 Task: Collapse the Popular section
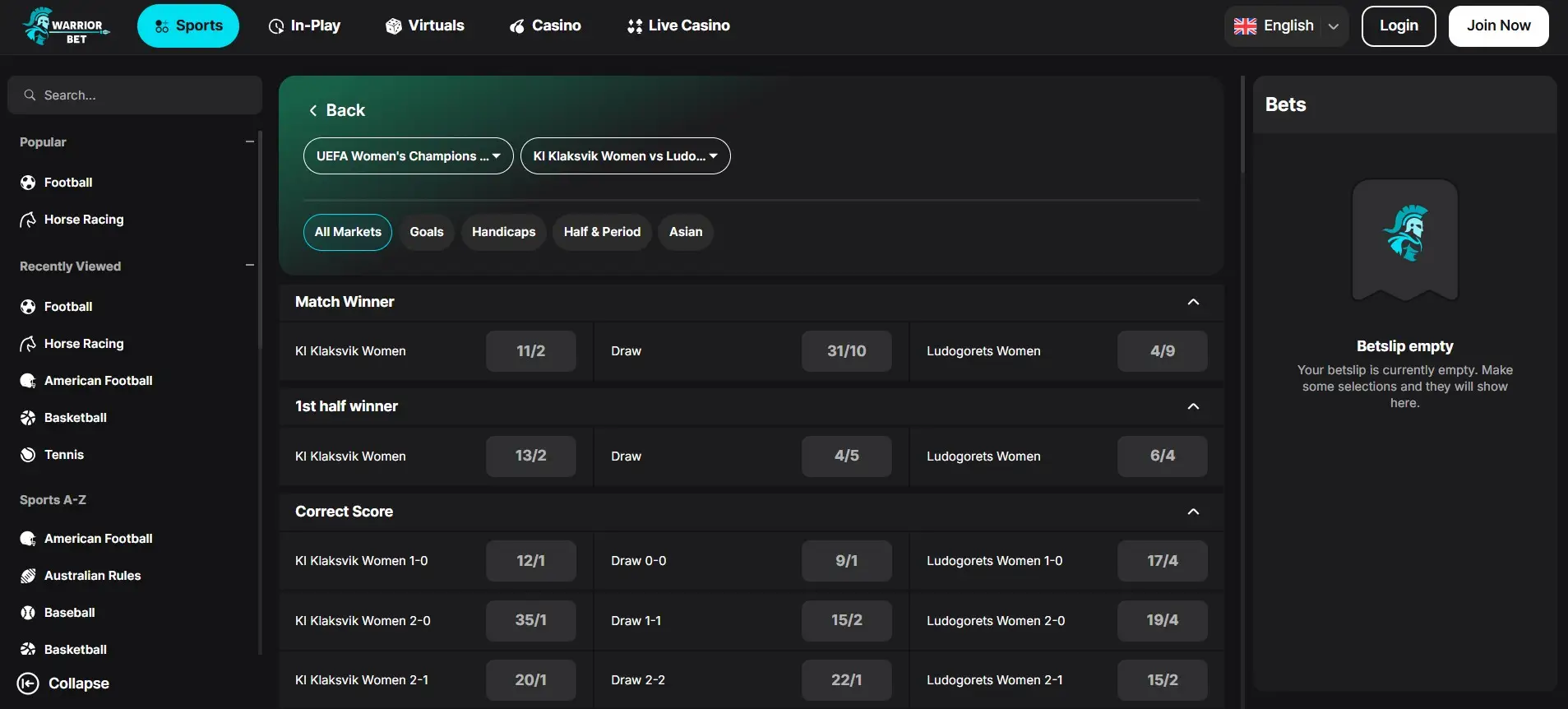pos(250,142)
